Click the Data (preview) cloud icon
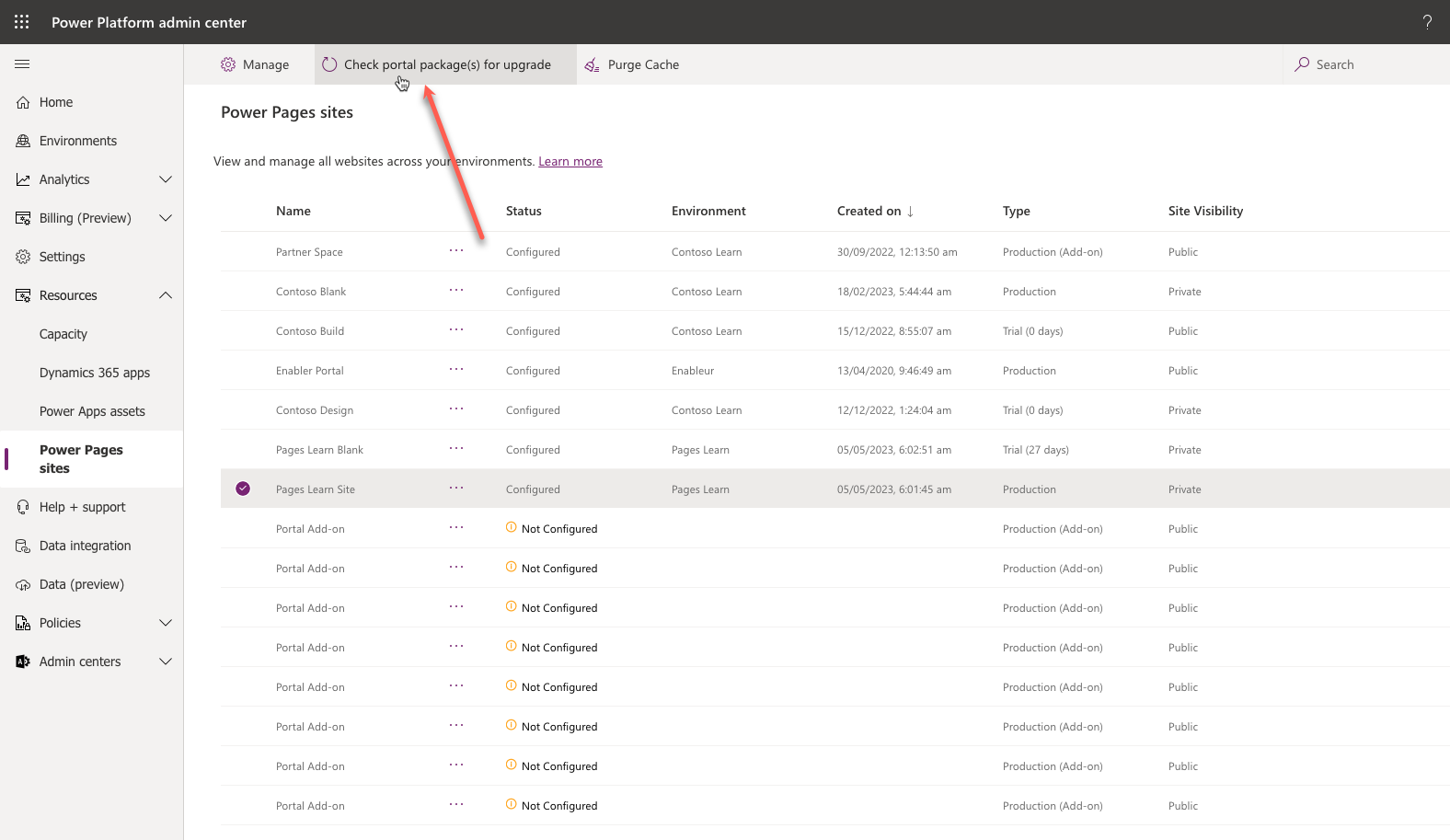Viewport: 1450px width, 840px height. click(23, 584)
